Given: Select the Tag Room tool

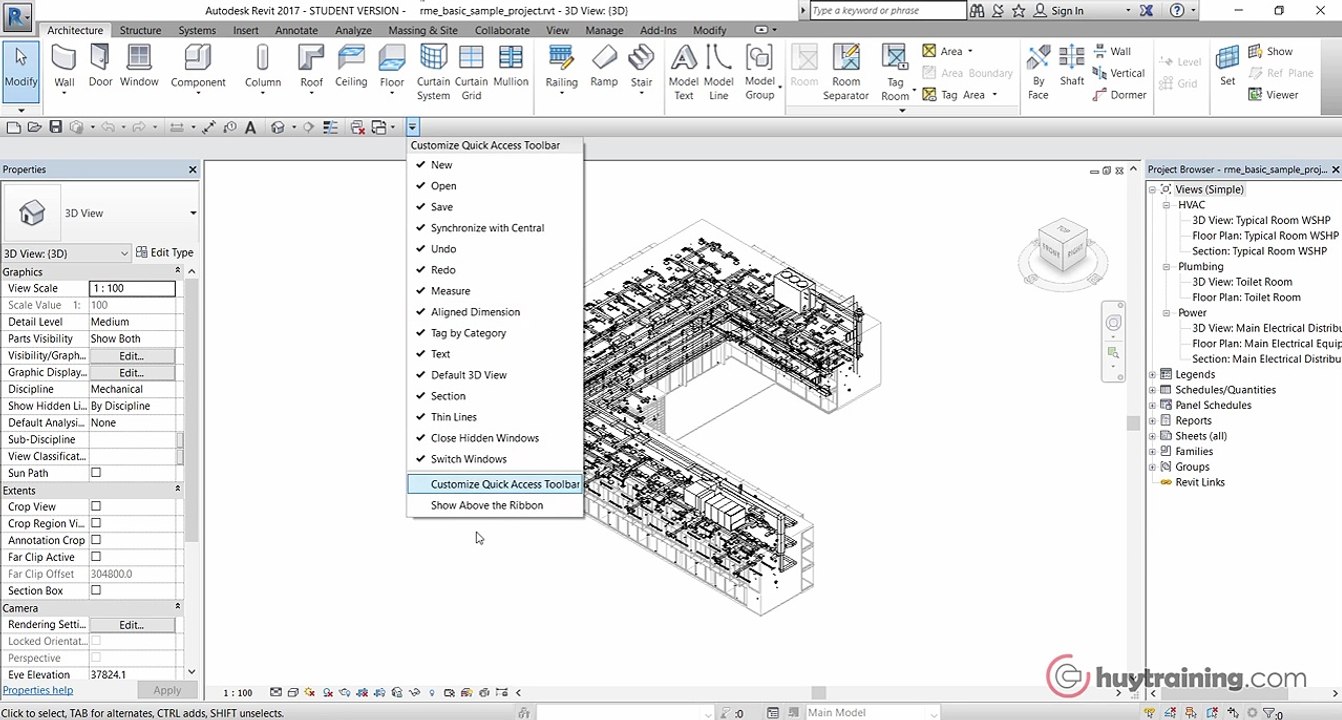Looking at the screenshot, I should tap(895, 72).
